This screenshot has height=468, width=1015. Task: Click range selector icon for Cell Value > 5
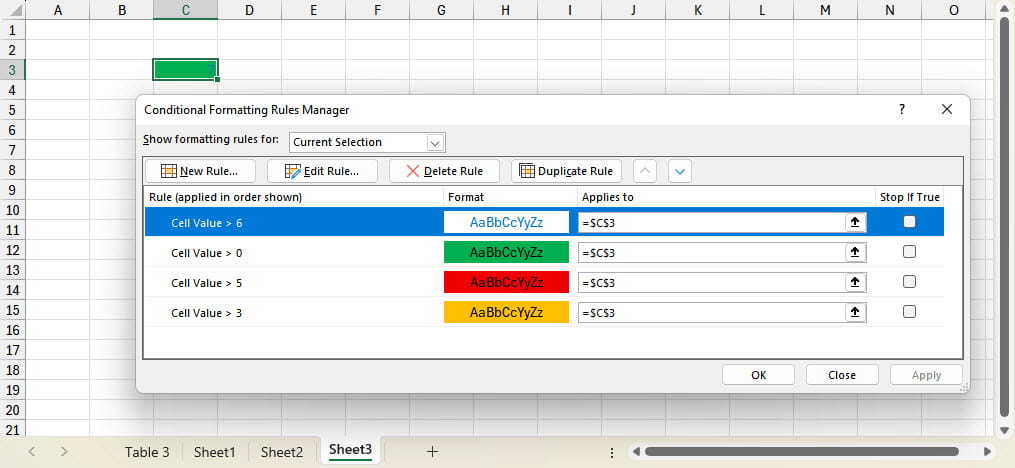855,282
